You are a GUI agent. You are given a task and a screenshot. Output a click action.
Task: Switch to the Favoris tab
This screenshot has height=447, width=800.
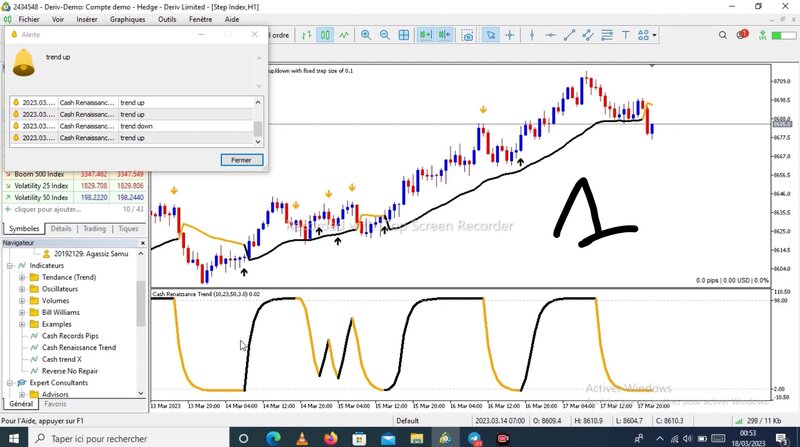55,404
